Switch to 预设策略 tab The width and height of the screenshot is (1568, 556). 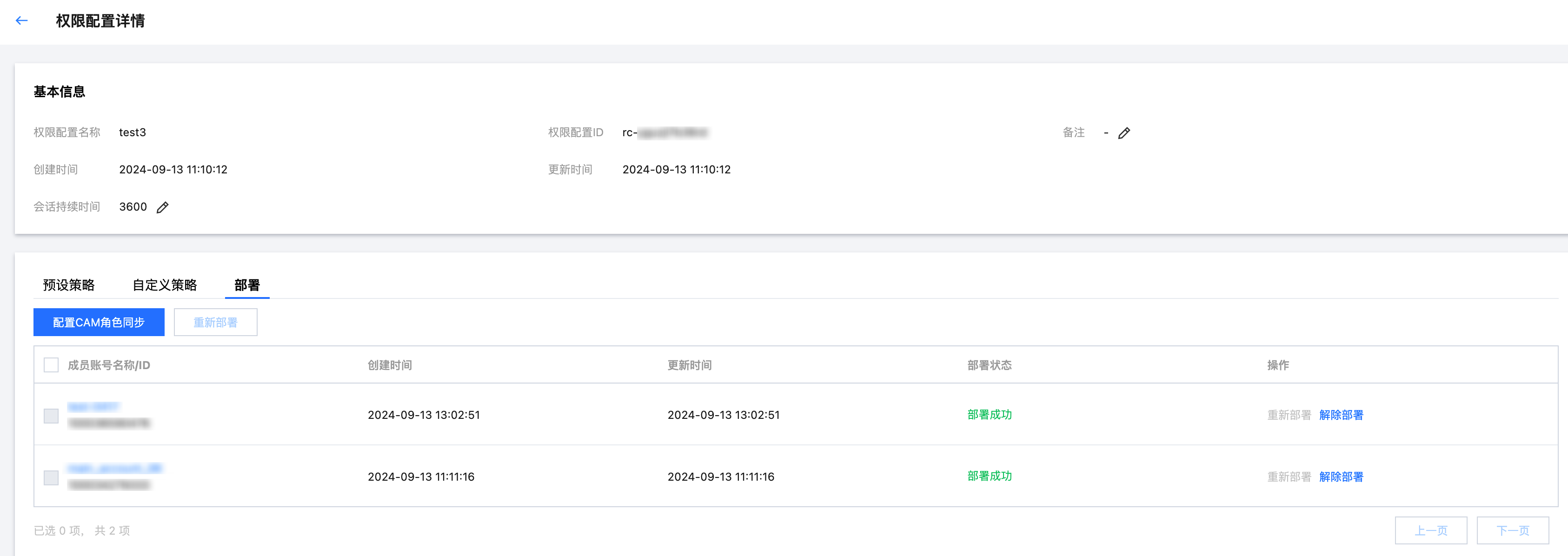69,285
